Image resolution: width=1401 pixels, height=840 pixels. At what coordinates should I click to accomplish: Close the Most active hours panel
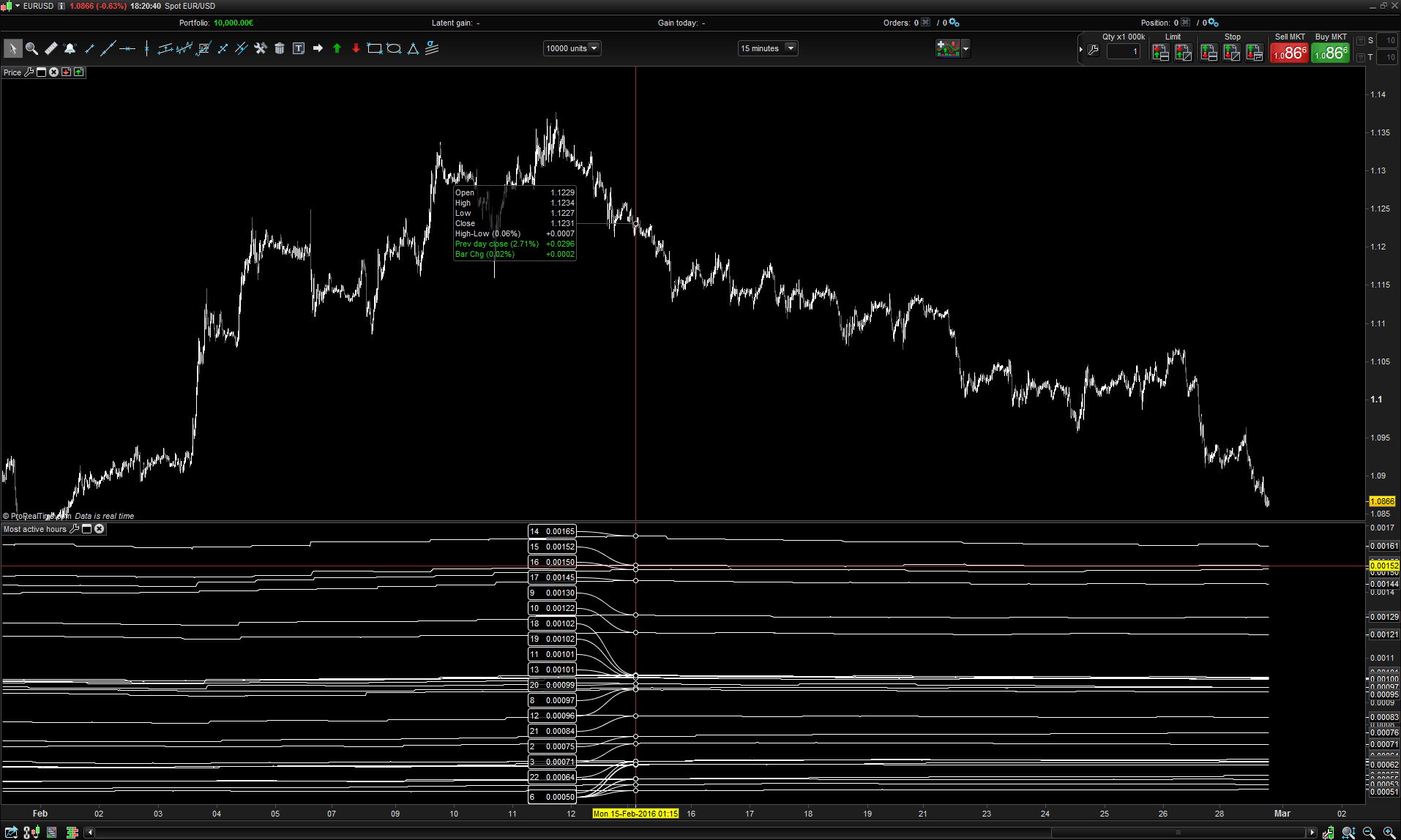pos(100,528)
